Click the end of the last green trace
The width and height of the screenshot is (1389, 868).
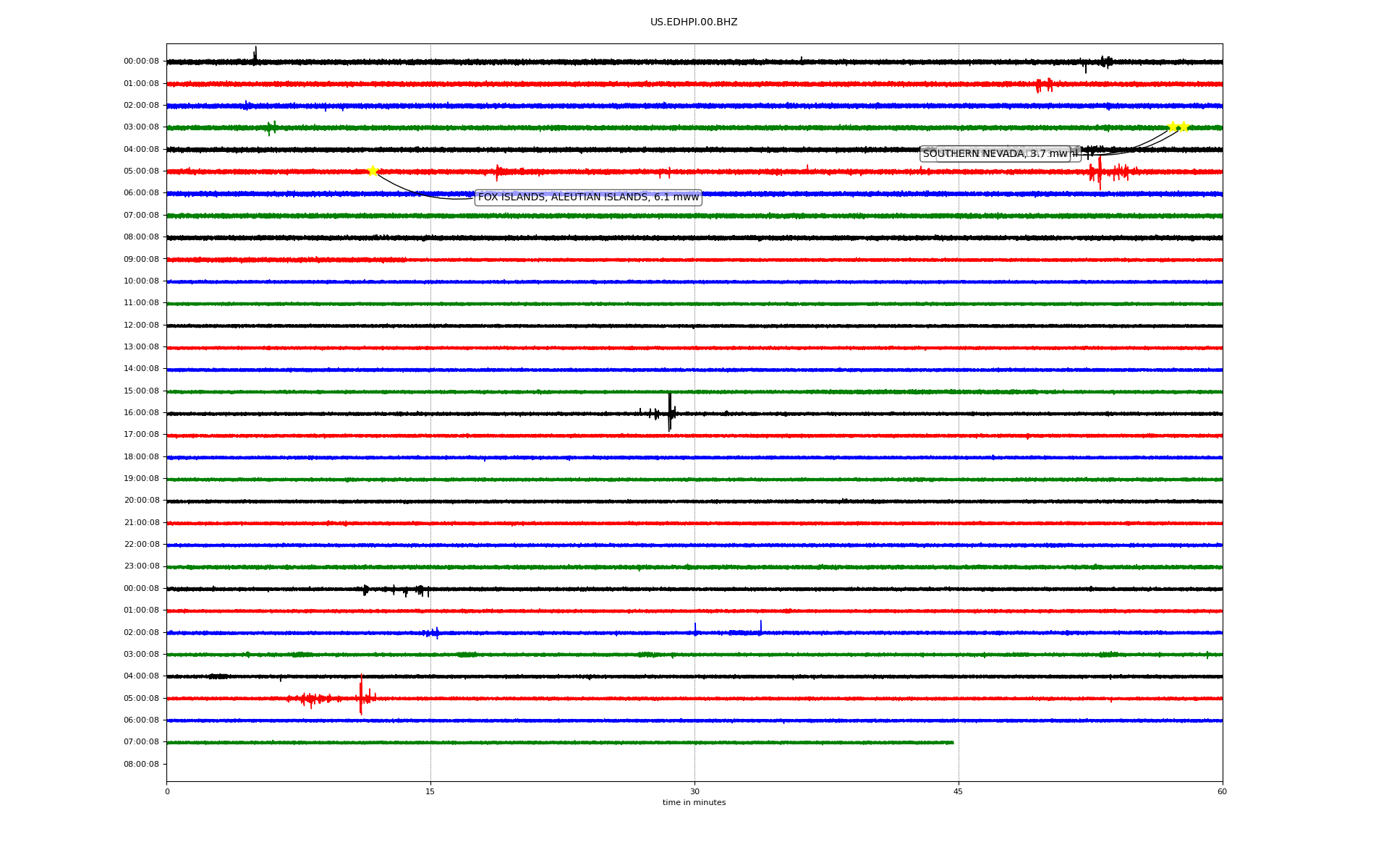(952, 743)
